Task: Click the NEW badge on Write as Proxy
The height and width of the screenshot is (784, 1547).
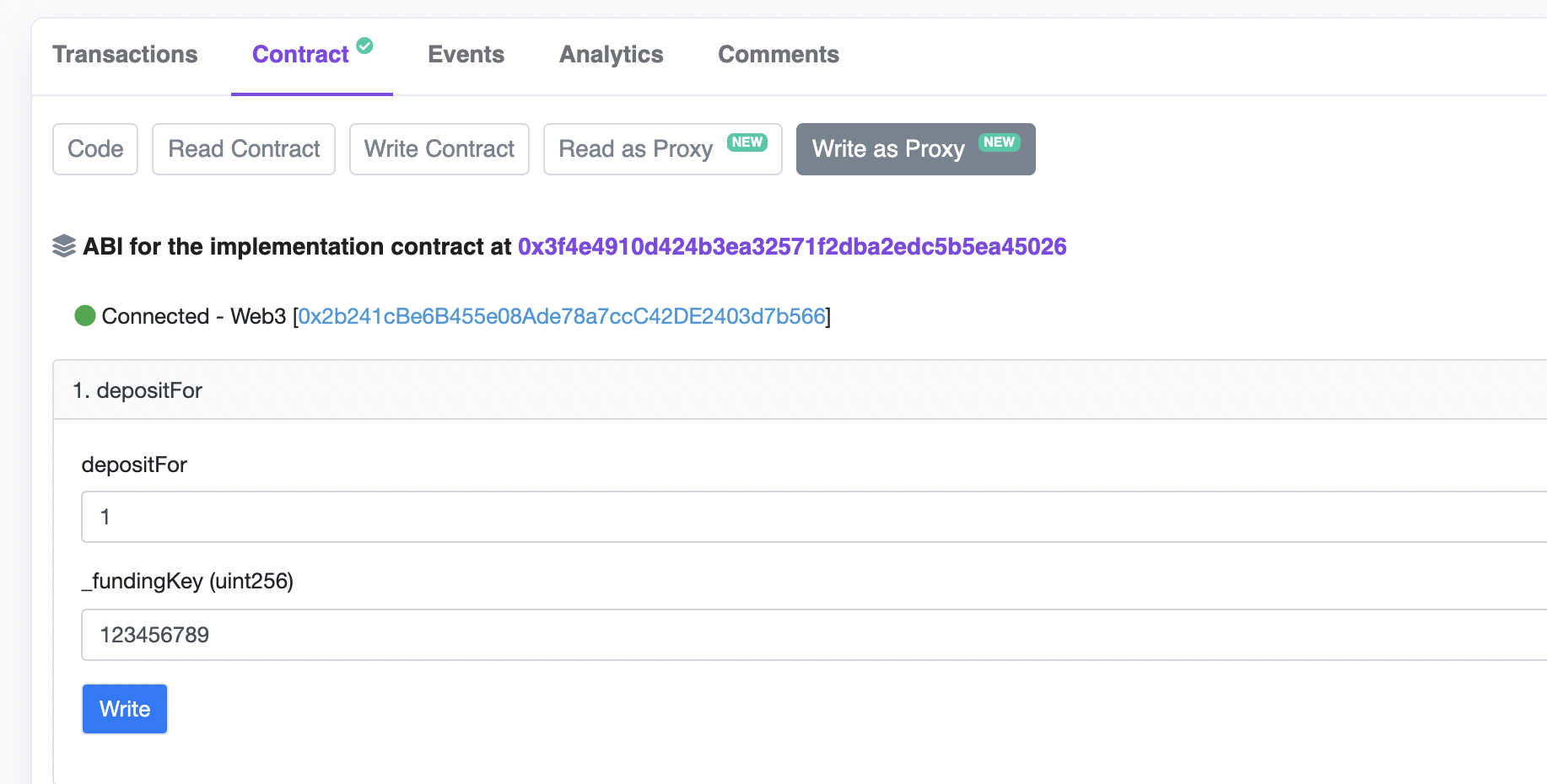Action: click(1000, 142)
